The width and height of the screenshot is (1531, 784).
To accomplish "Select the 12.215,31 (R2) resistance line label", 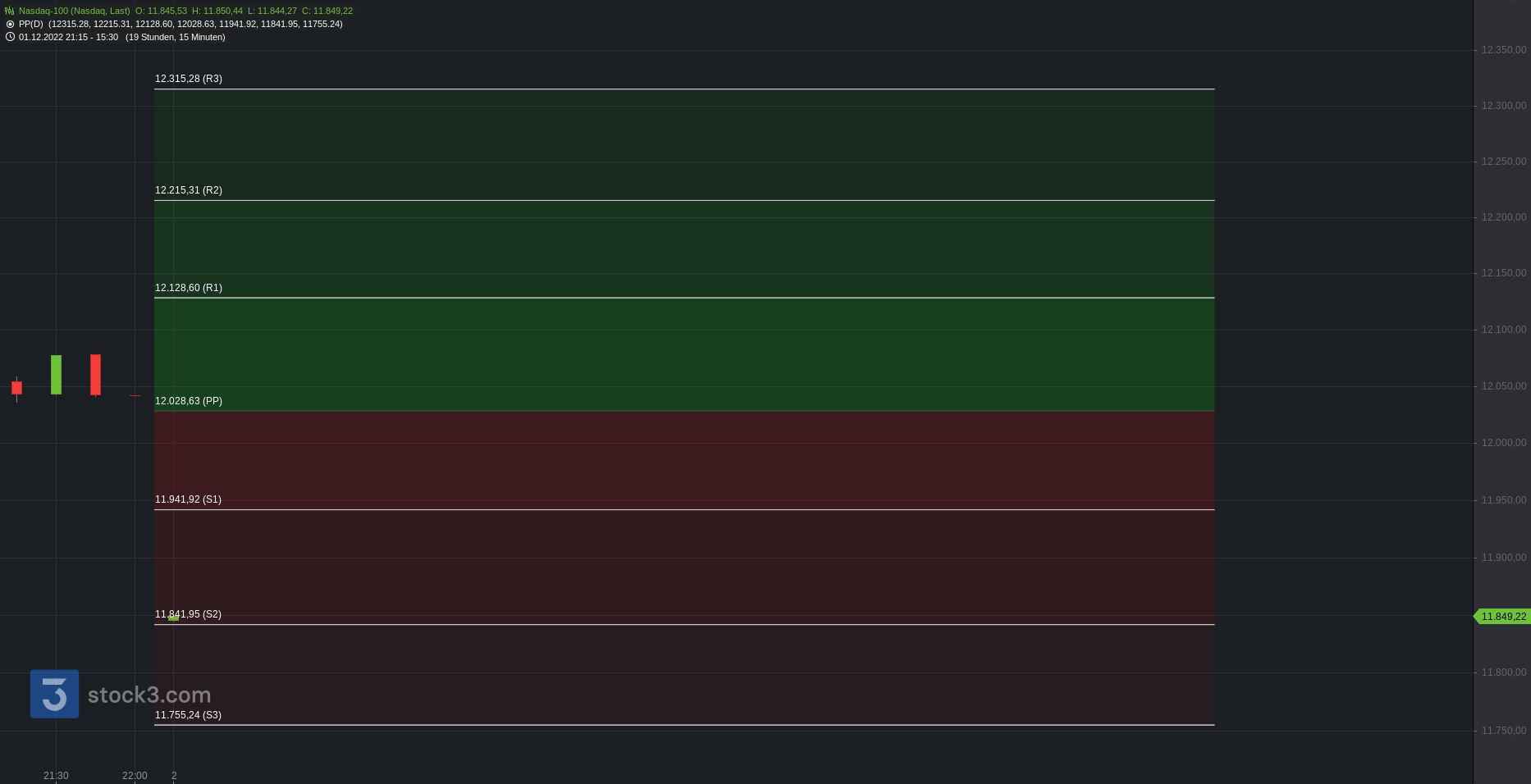I will point(189,190).
